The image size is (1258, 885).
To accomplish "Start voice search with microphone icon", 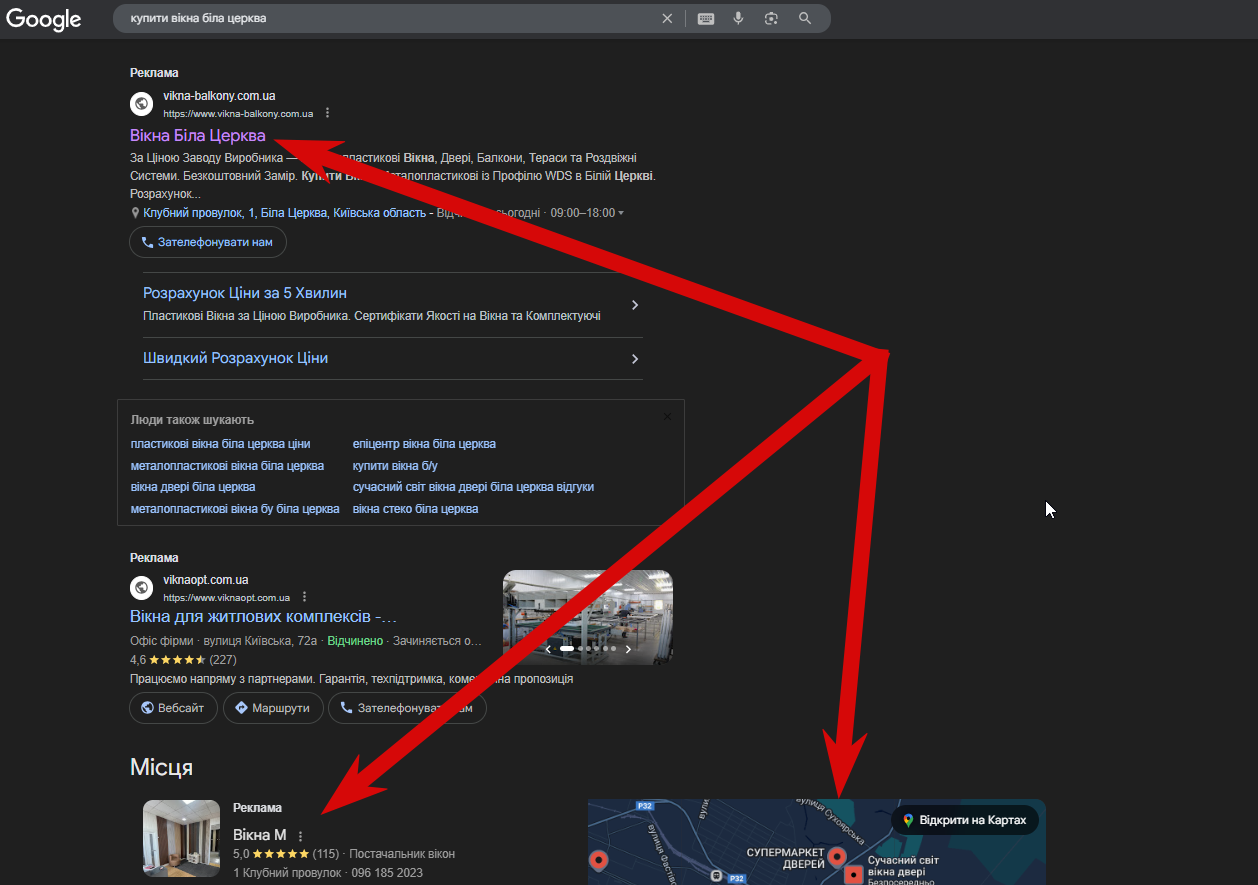I will click(738, 18).
